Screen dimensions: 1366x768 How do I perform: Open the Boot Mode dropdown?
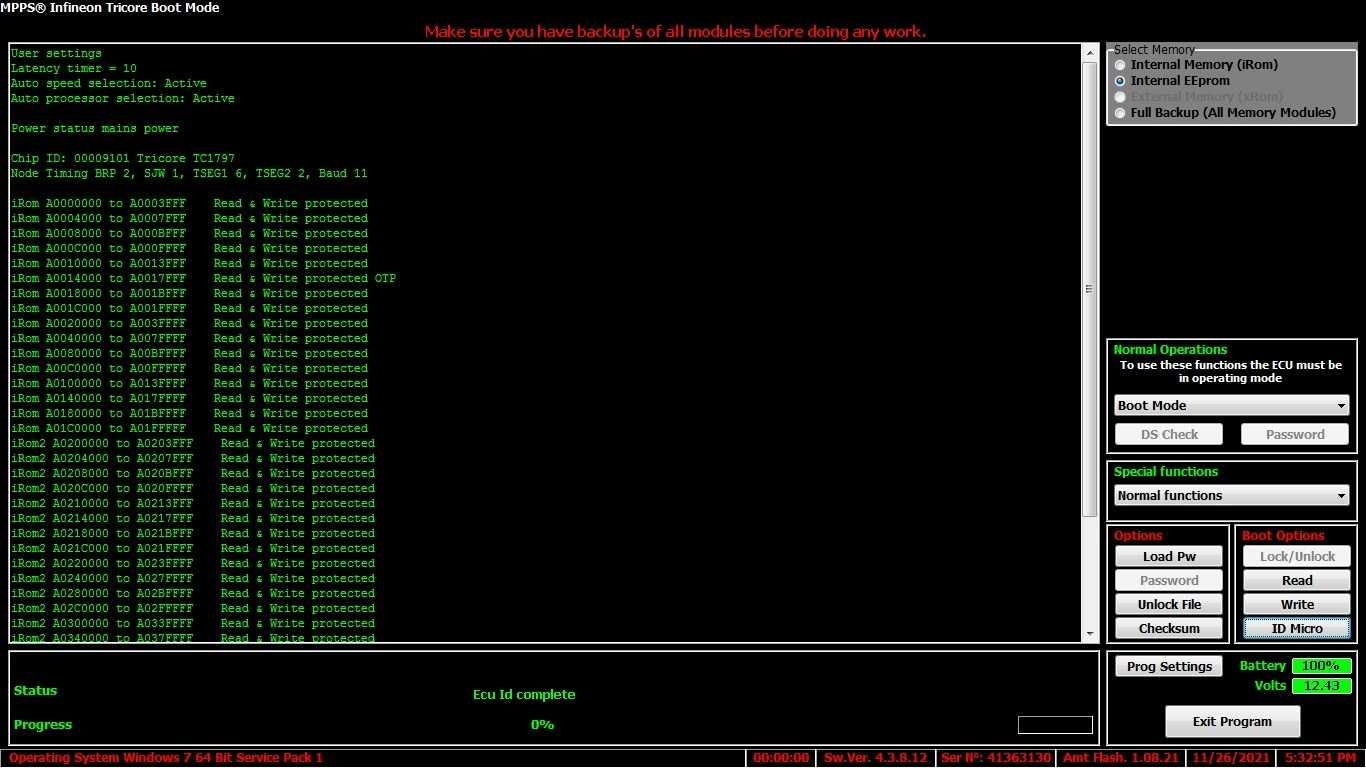[x=1232, y=405]
